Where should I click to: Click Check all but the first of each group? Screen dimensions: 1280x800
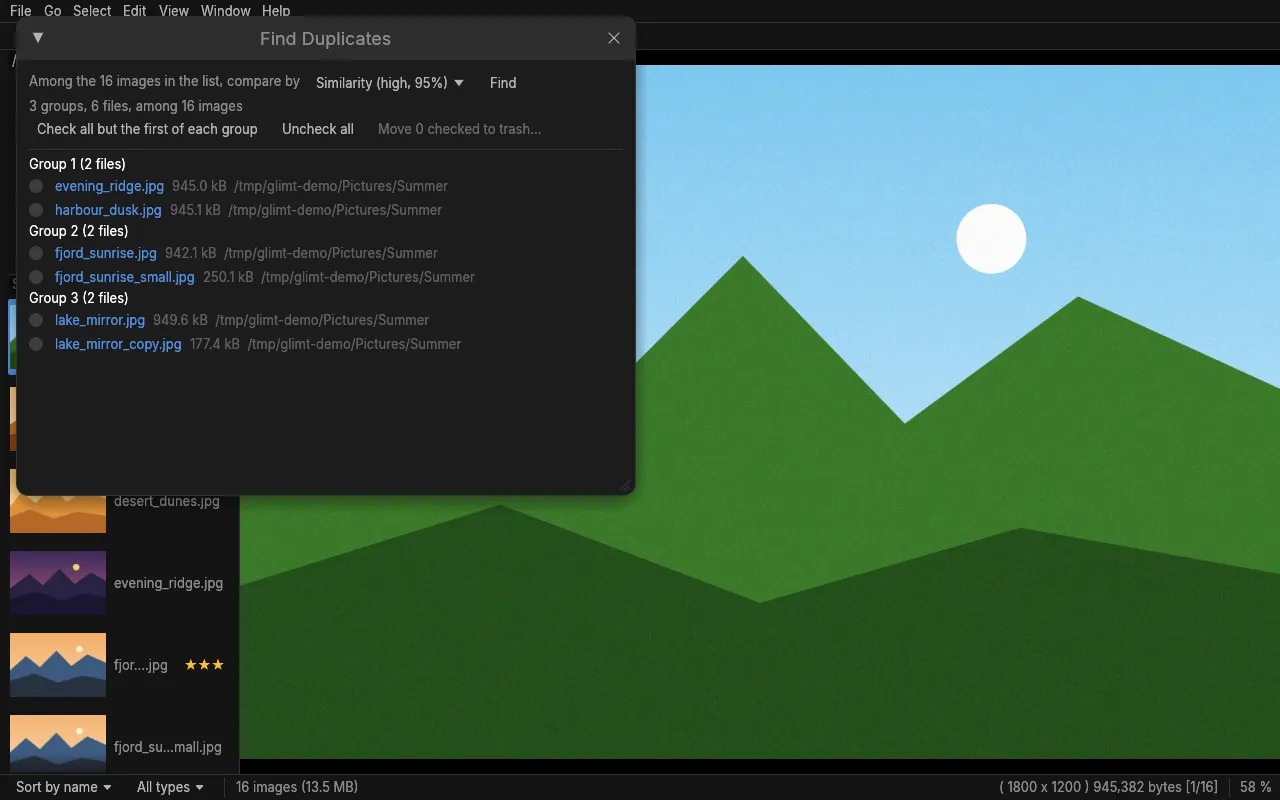coord(147,129)
